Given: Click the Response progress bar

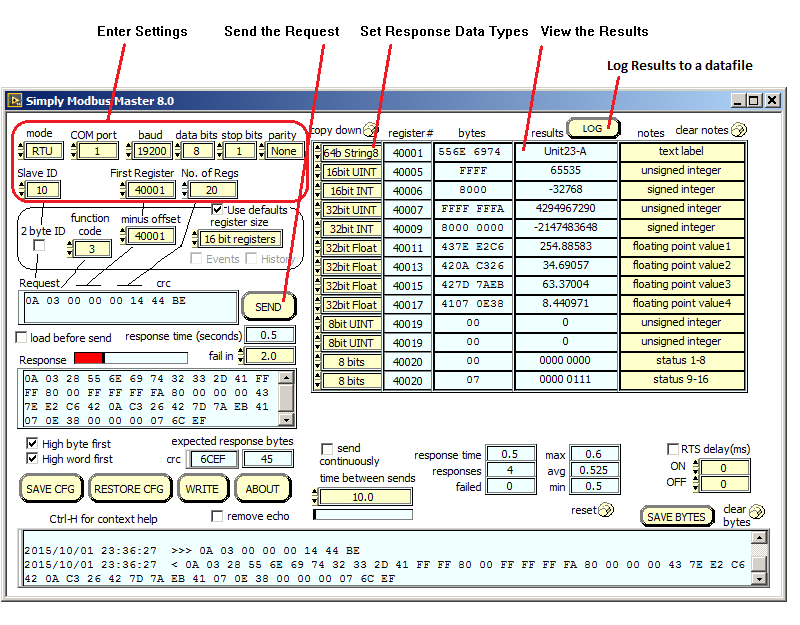Looking at the screenshot, I should 131,358.
